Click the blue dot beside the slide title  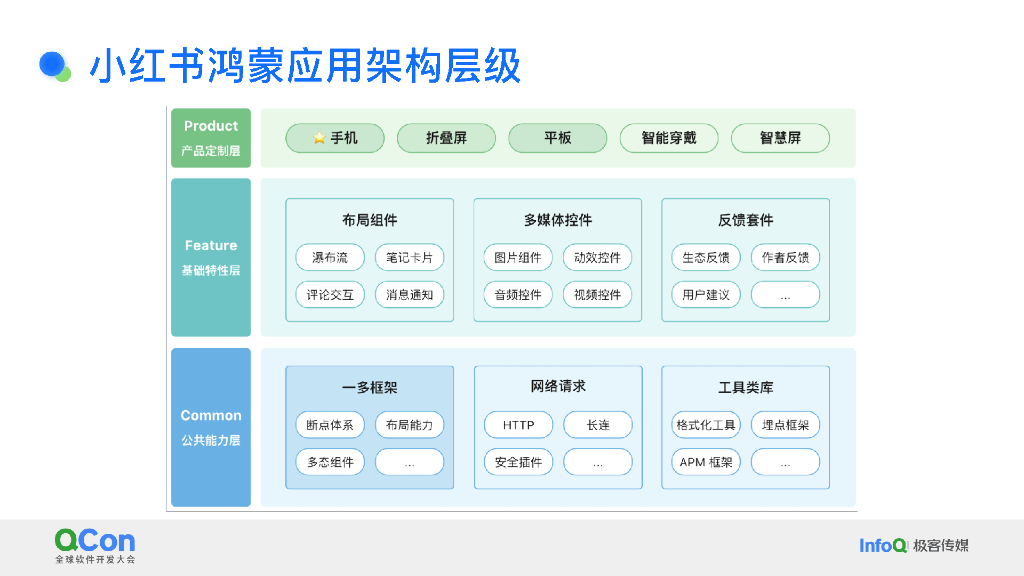[54, 66]
